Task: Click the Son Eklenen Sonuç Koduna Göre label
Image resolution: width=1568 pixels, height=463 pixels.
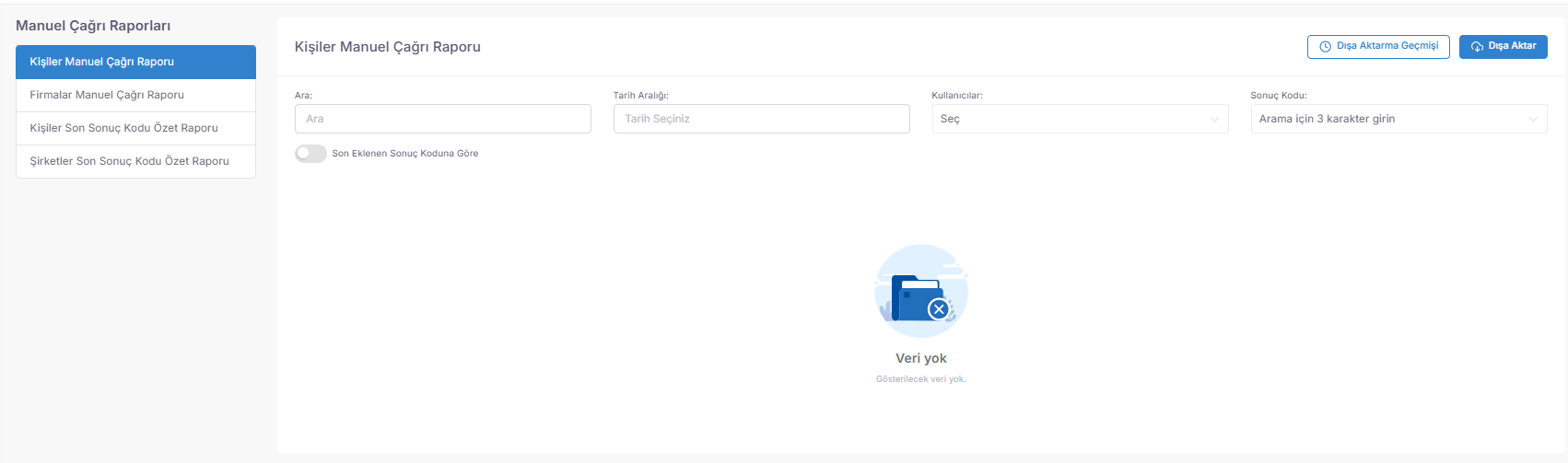Action: point(405,154)
